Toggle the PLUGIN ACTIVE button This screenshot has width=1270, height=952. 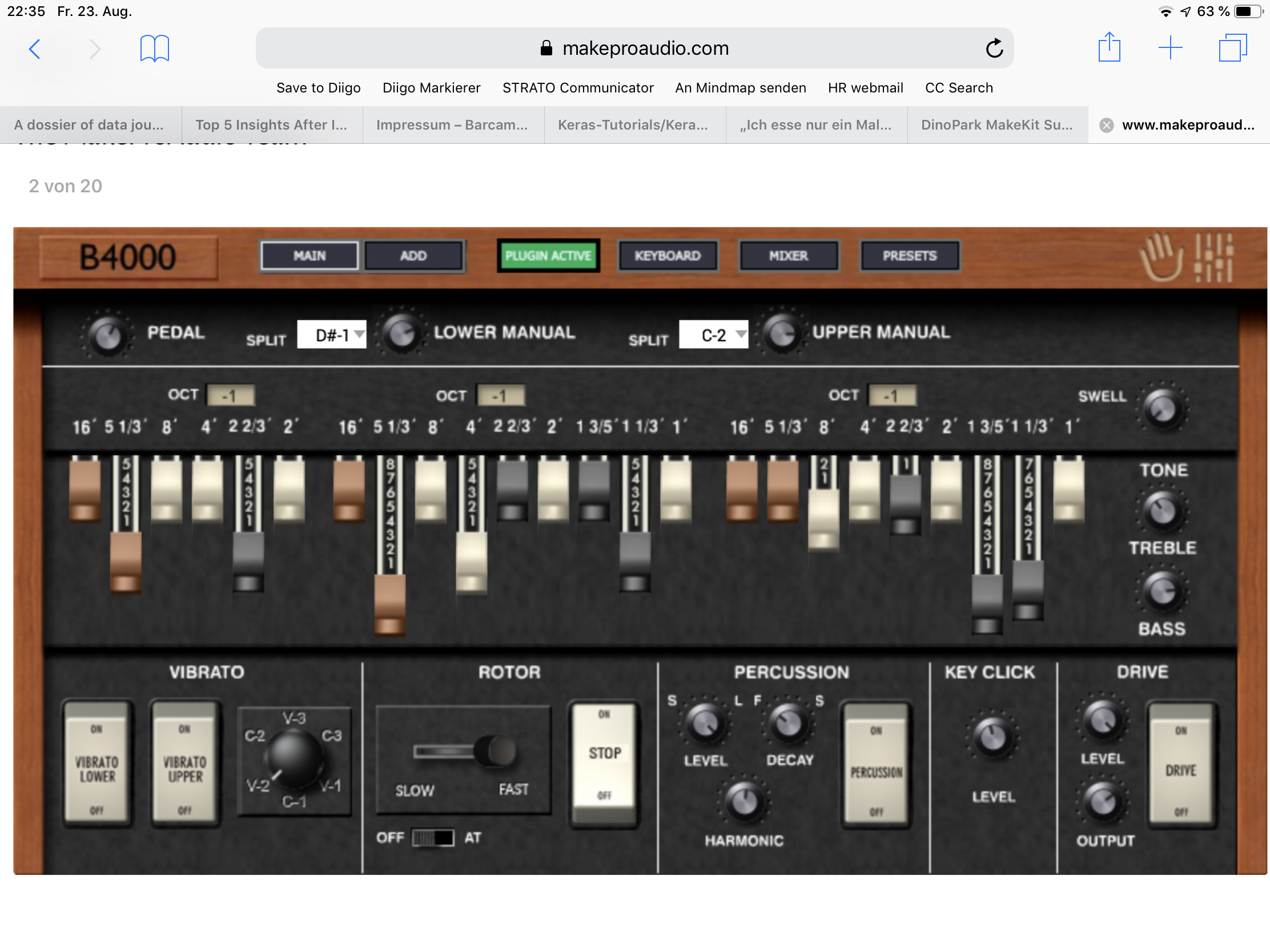(x=548, y=255)
